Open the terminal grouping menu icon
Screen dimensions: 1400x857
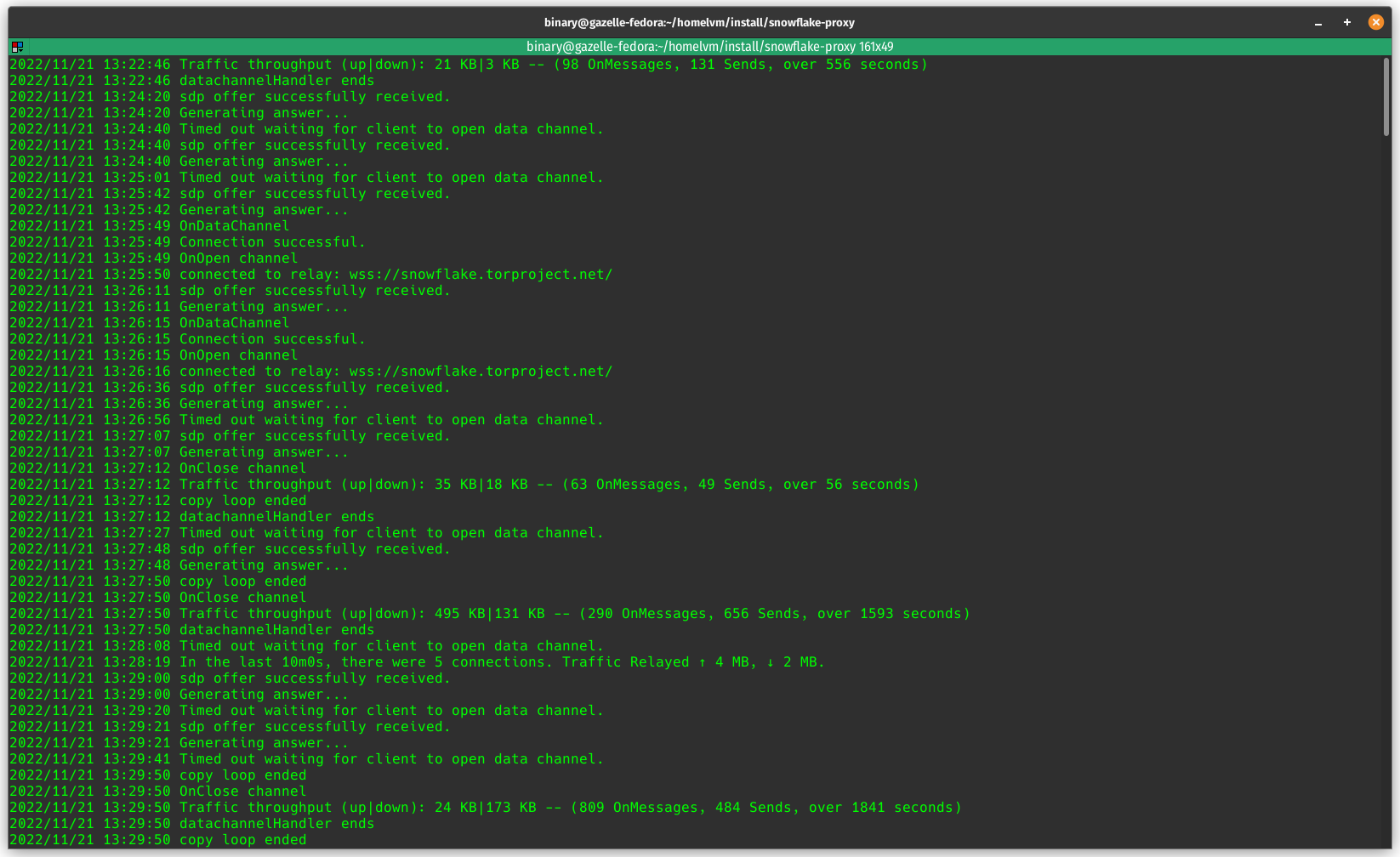pos(17,47)
